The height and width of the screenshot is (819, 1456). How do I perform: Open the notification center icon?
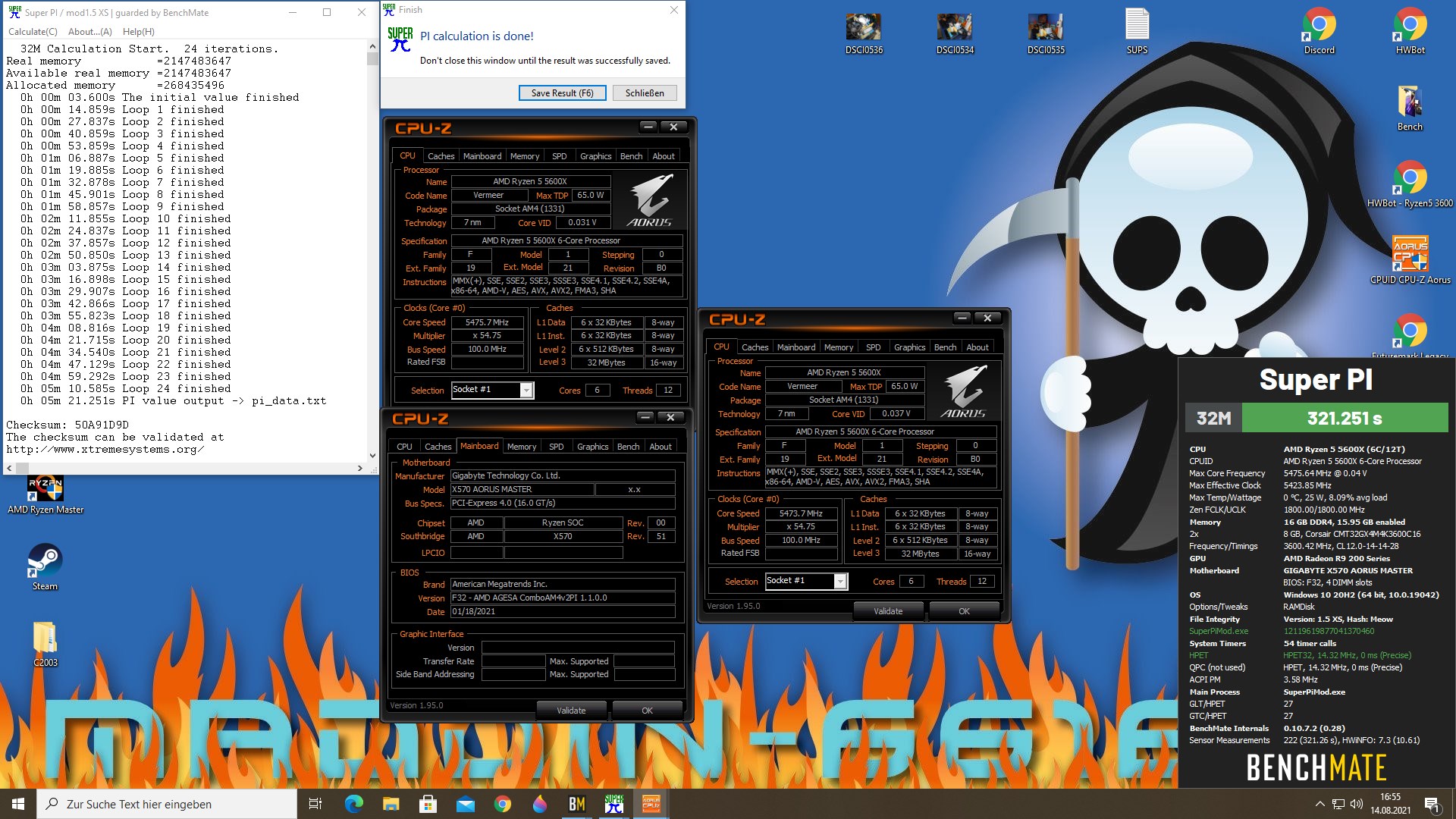pyautogui.click(x=1432, y=804)
